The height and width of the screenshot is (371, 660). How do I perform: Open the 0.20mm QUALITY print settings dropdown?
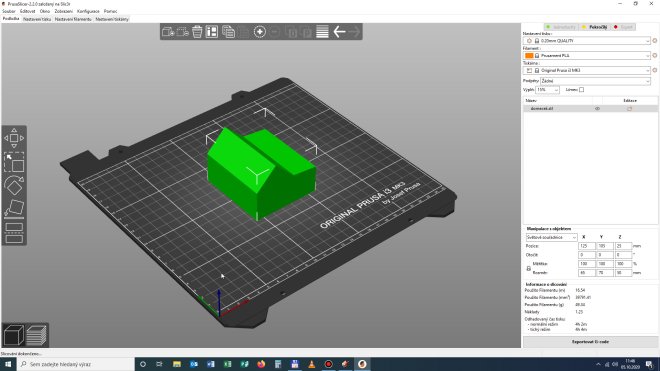click(x=587, y=41)
